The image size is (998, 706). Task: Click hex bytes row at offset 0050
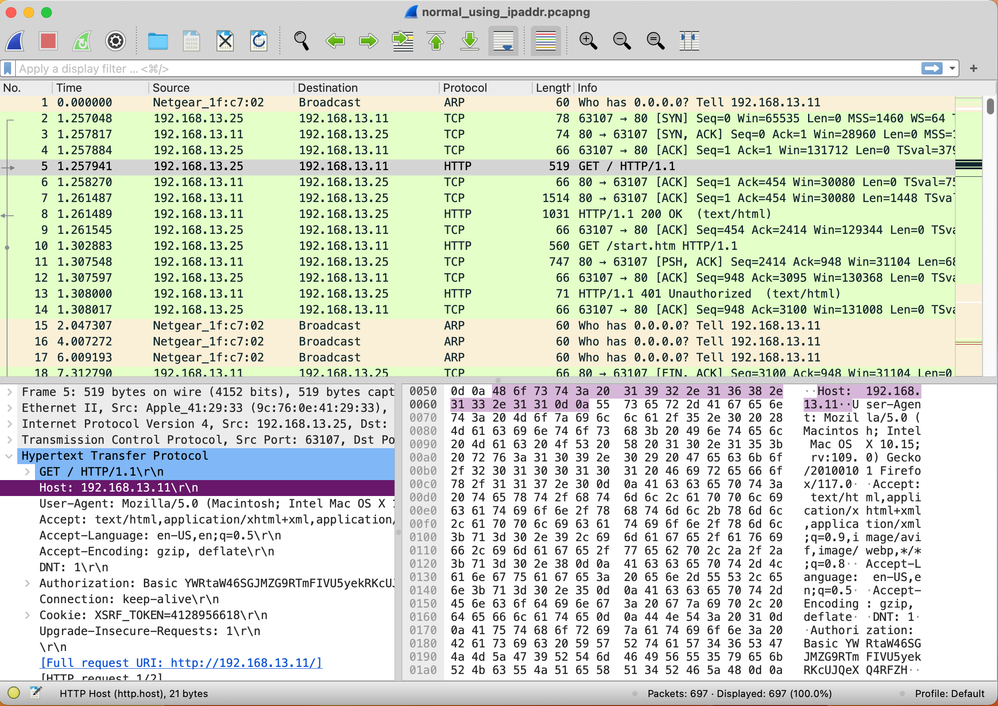pos(616,391)
